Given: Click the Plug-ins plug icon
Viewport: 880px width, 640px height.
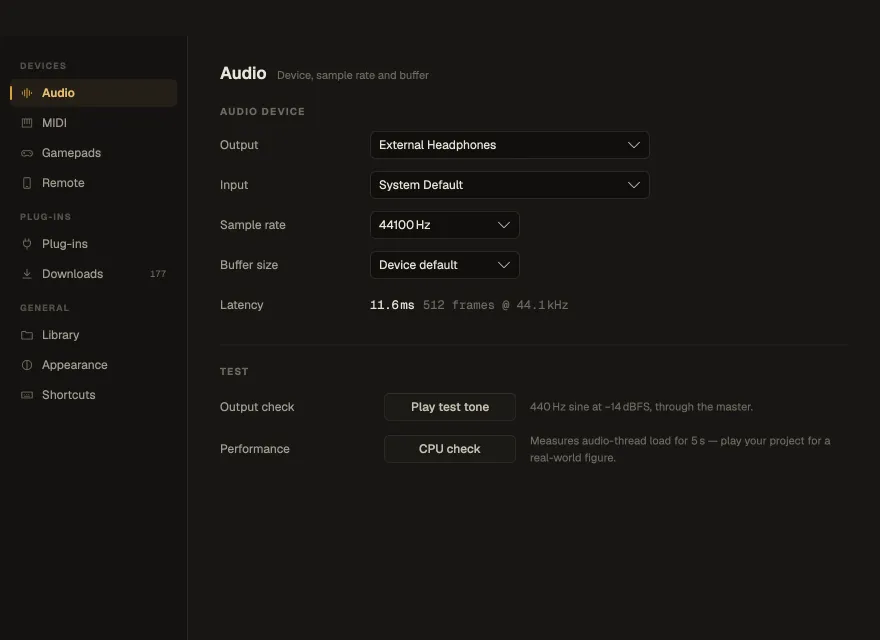Looking at the screenshot, I should click(26, 244).
